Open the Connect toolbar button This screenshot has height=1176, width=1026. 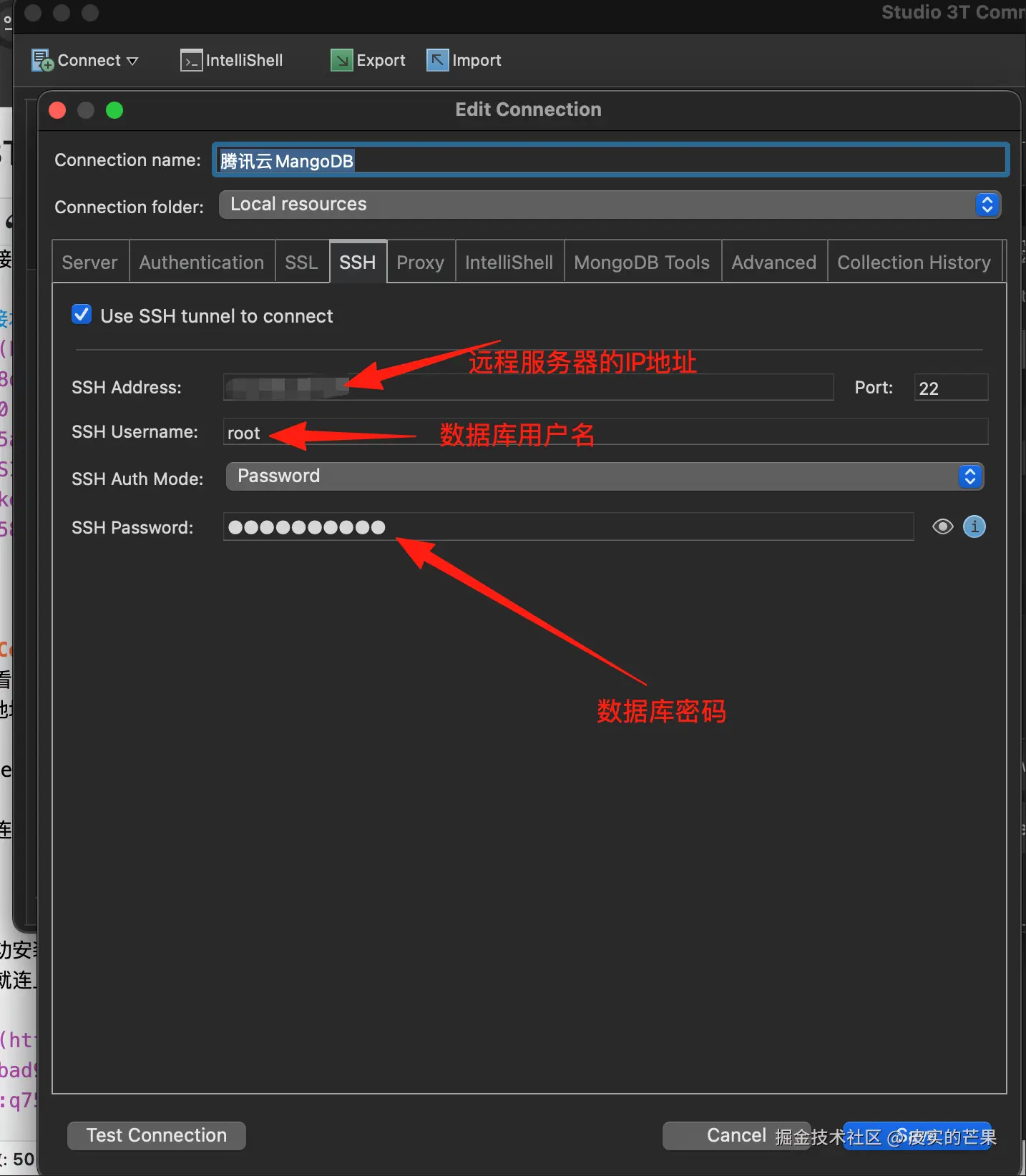click(x=76, y=61)
